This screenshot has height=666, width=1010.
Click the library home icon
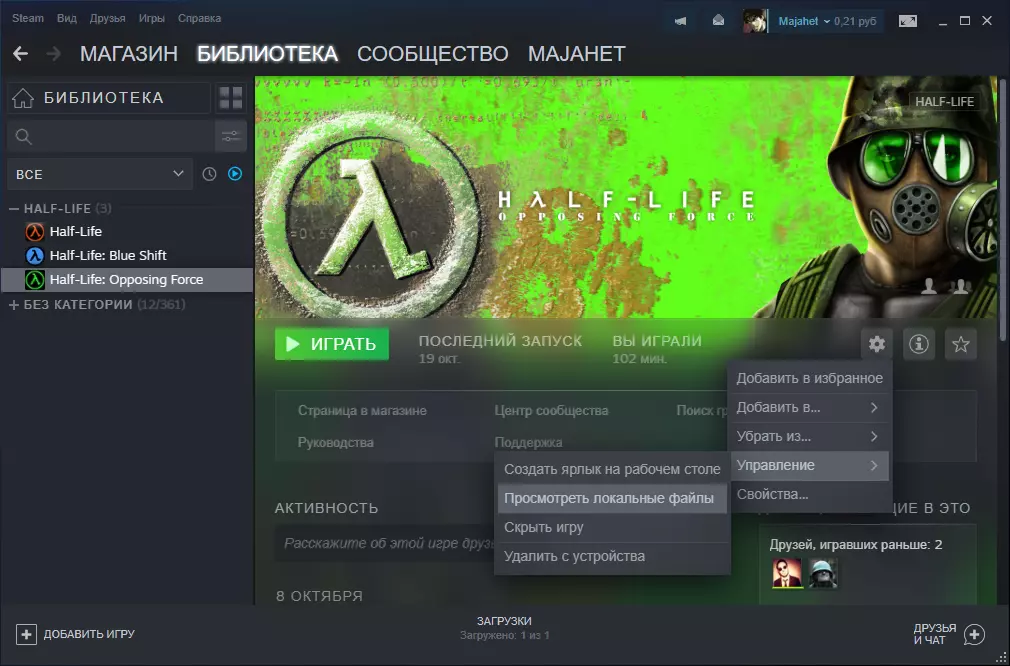tap(23, 98)
